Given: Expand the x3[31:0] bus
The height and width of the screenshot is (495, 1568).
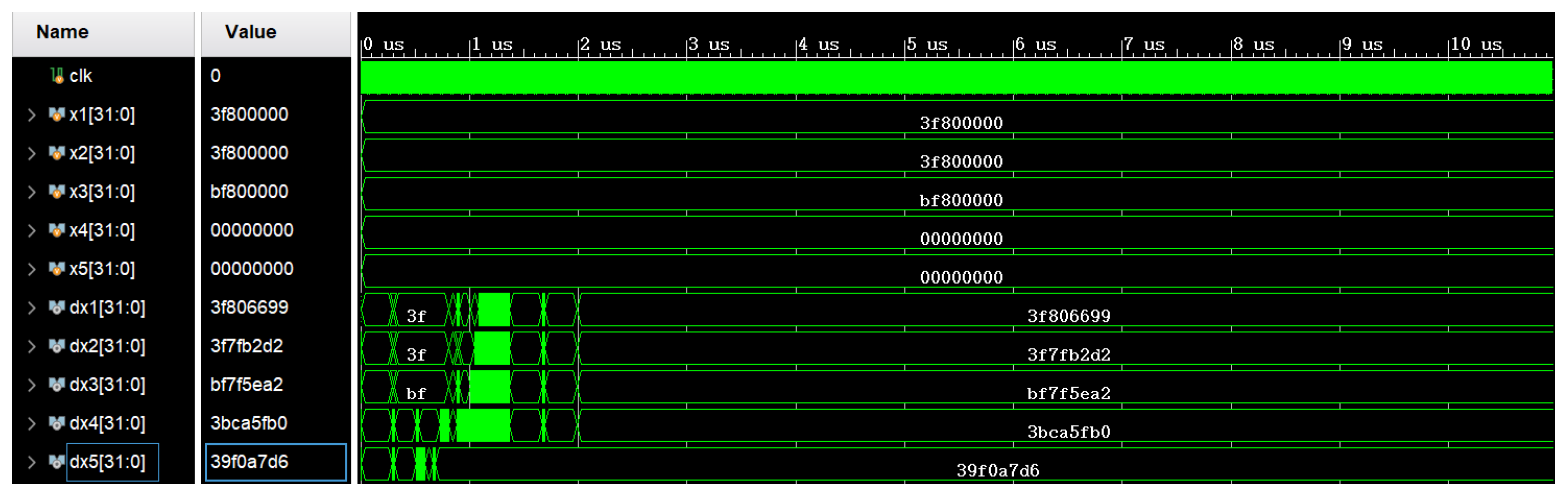Looking at the screenshot, I should [31, 192].
